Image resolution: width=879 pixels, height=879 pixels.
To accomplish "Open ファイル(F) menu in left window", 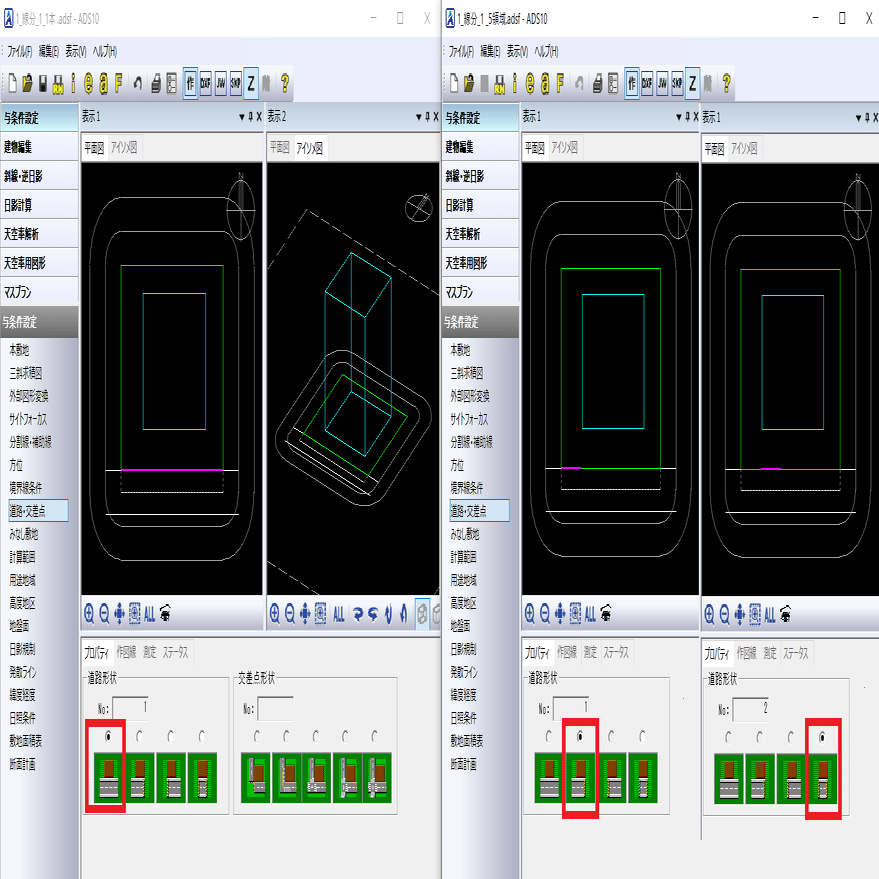I will (x=20, y=52).
